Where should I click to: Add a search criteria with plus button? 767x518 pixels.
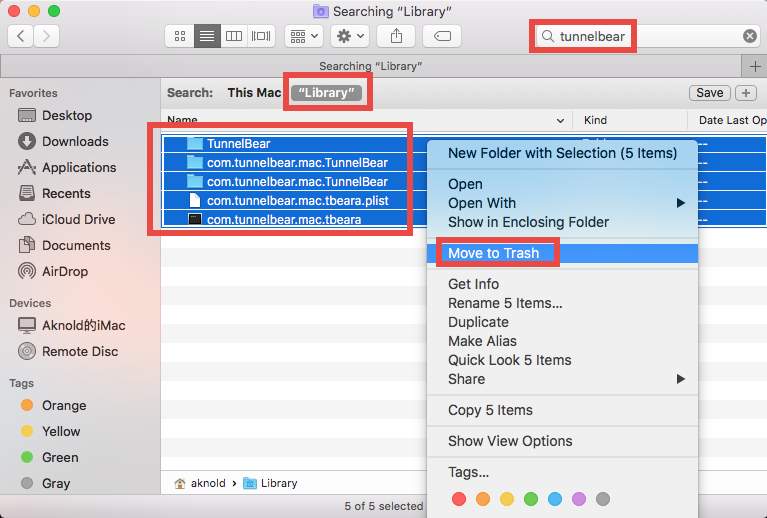pyautogui.click(x=745, y=92)
